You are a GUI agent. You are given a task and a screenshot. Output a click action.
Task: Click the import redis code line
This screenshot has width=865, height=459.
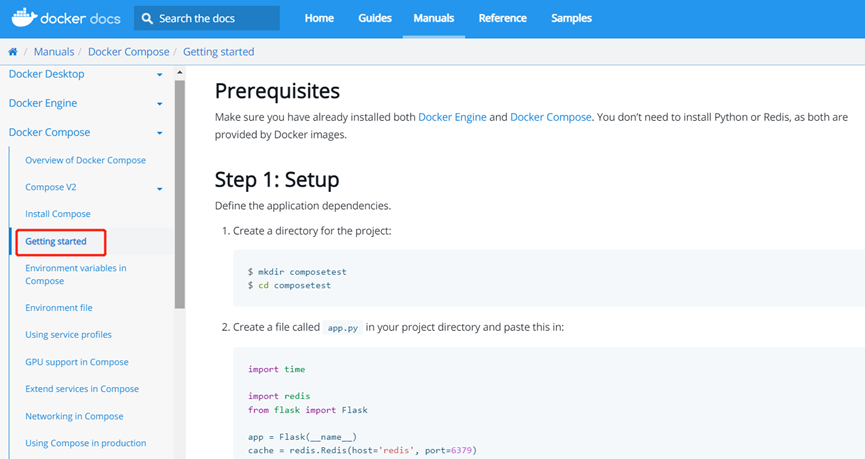click(x=279, y=396)
